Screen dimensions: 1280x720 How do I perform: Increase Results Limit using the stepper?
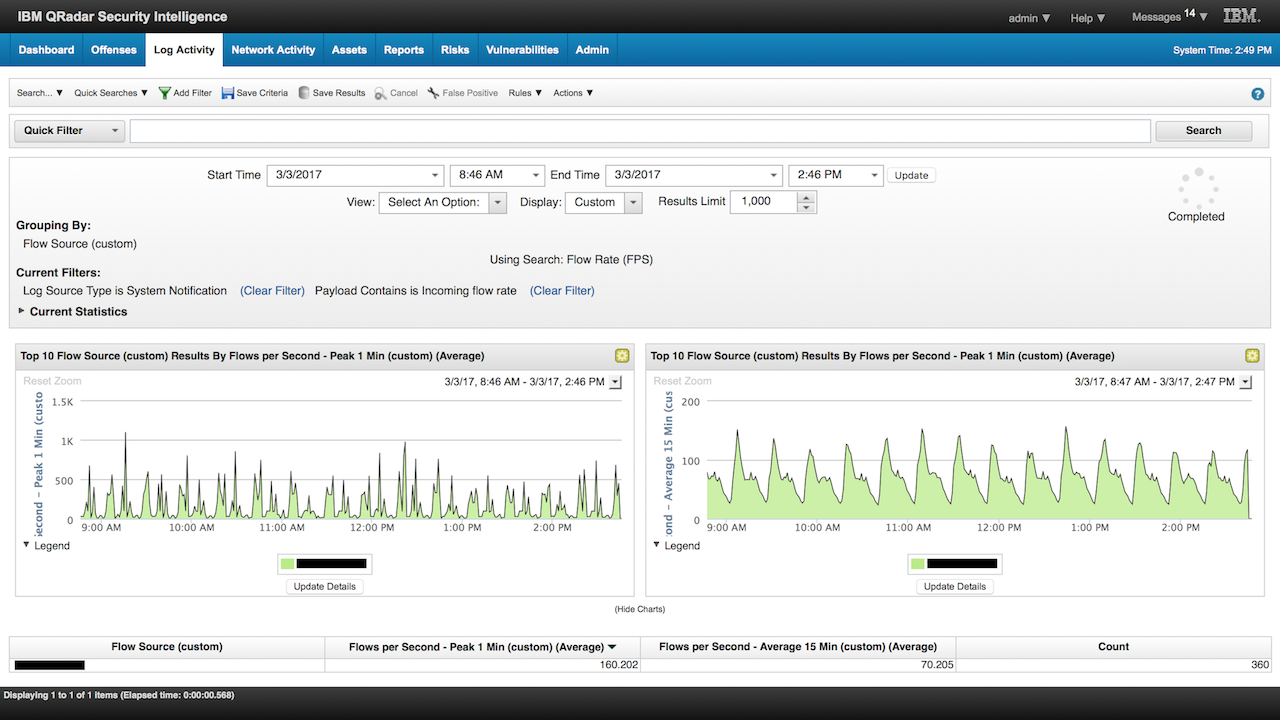point(808,196)
